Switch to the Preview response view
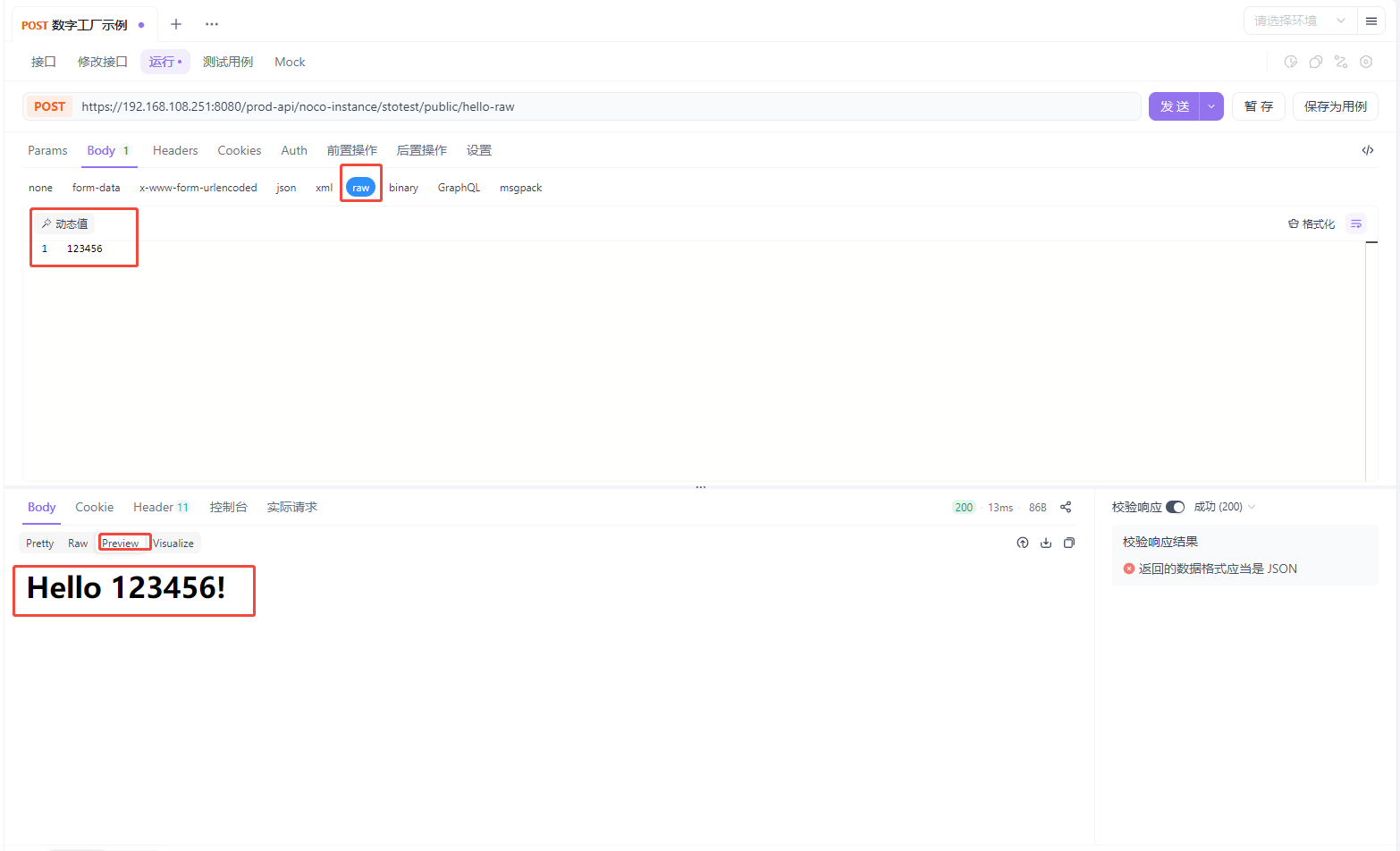Screen dimensions: 1400x851 (123, 543)
